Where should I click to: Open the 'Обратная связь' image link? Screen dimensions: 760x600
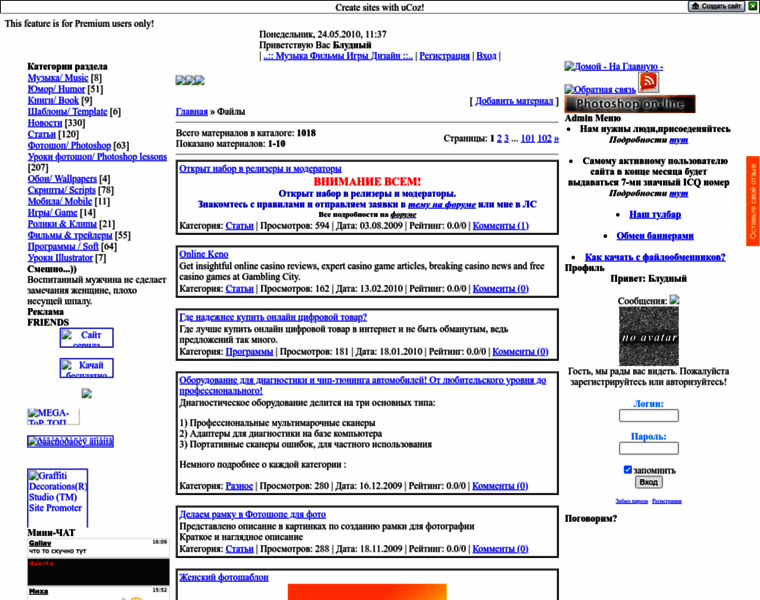[x=600, y=89]
